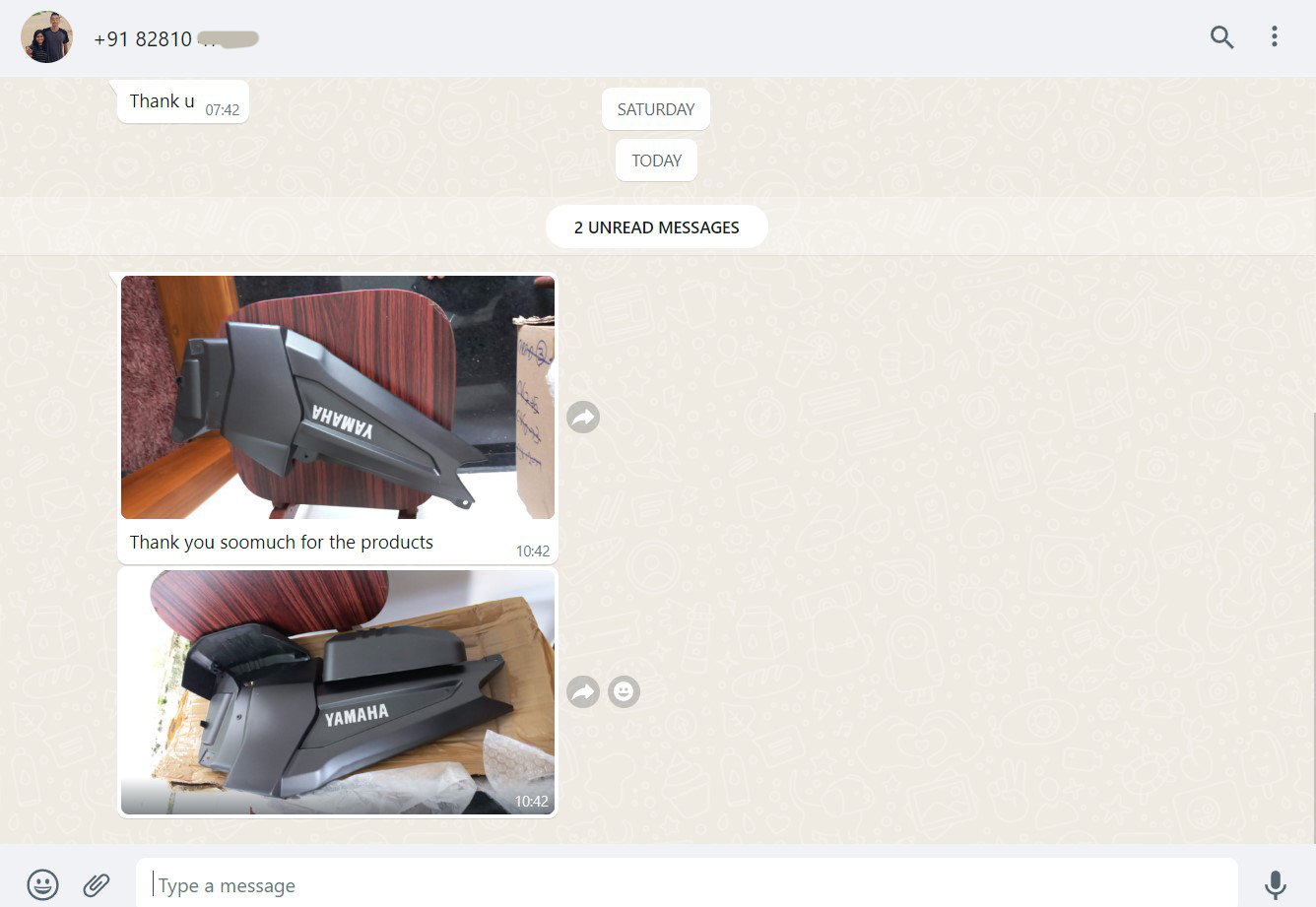Viewport: 1316px width, 907px height.
Task: Open the contact profile picture
Action: (46, 38)
